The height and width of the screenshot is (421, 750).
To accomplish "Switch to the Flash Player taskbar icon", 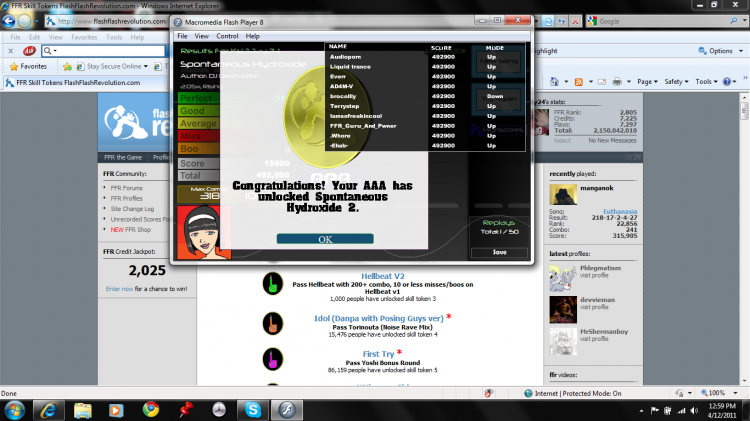I will click(x=287, y=410).
